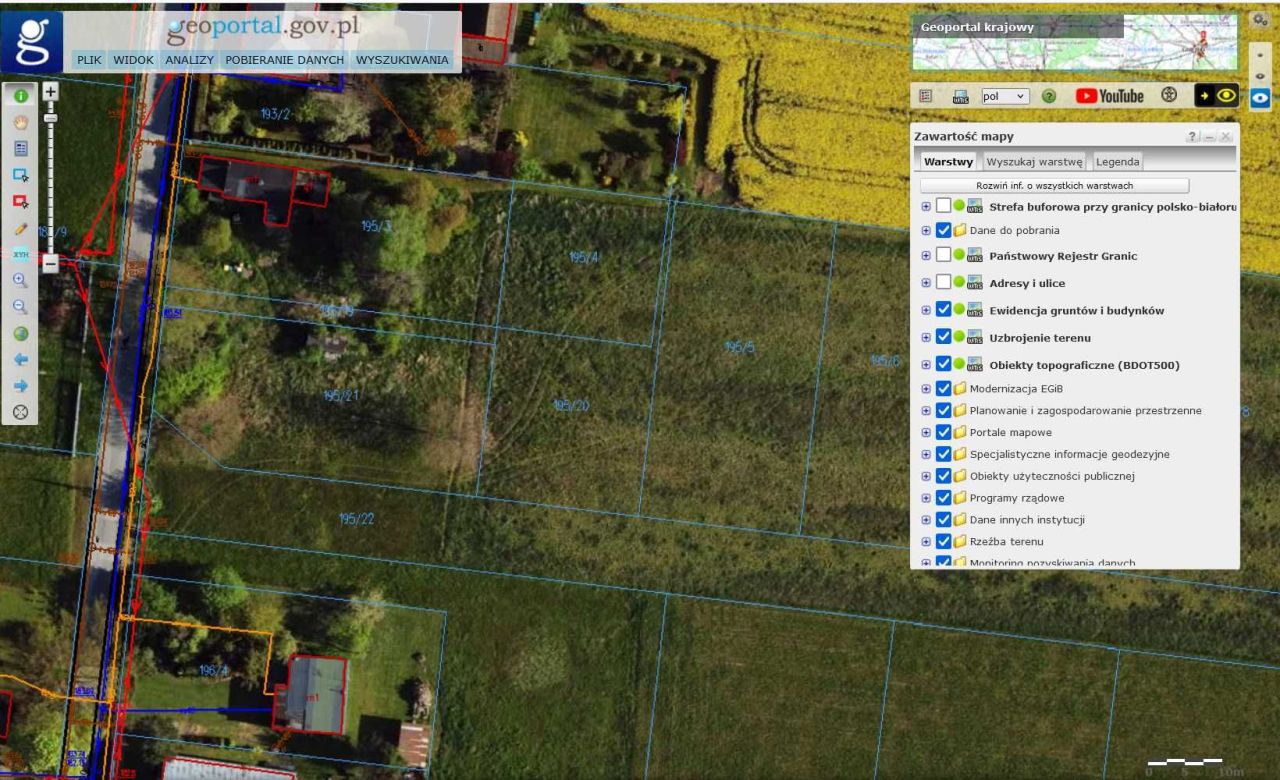The image size is (1280, 780).
Task: Open the map contents list icon
Action: tap(925, 96)
